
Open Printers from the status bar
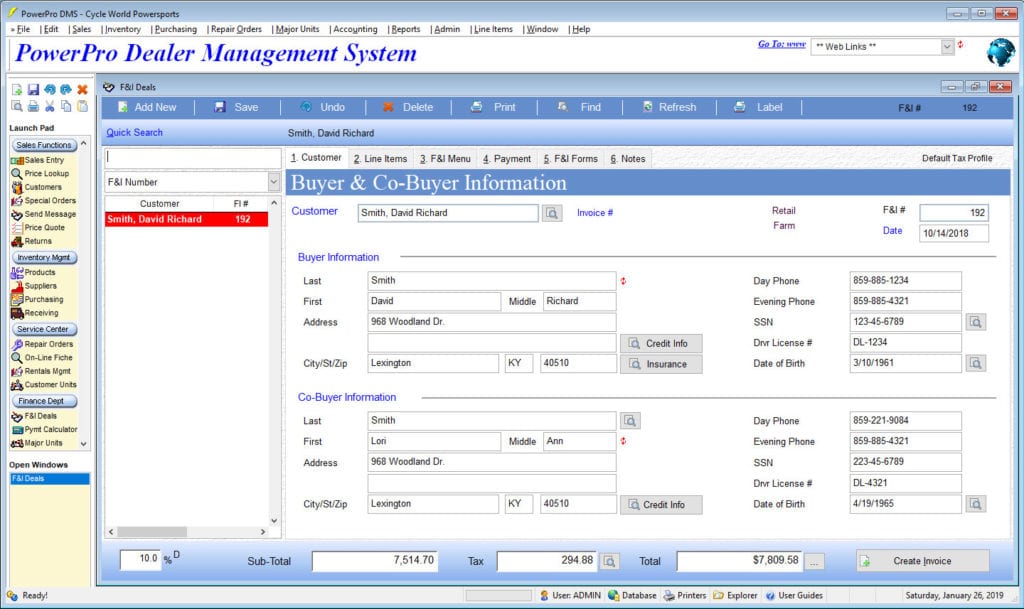coord(684,596)
